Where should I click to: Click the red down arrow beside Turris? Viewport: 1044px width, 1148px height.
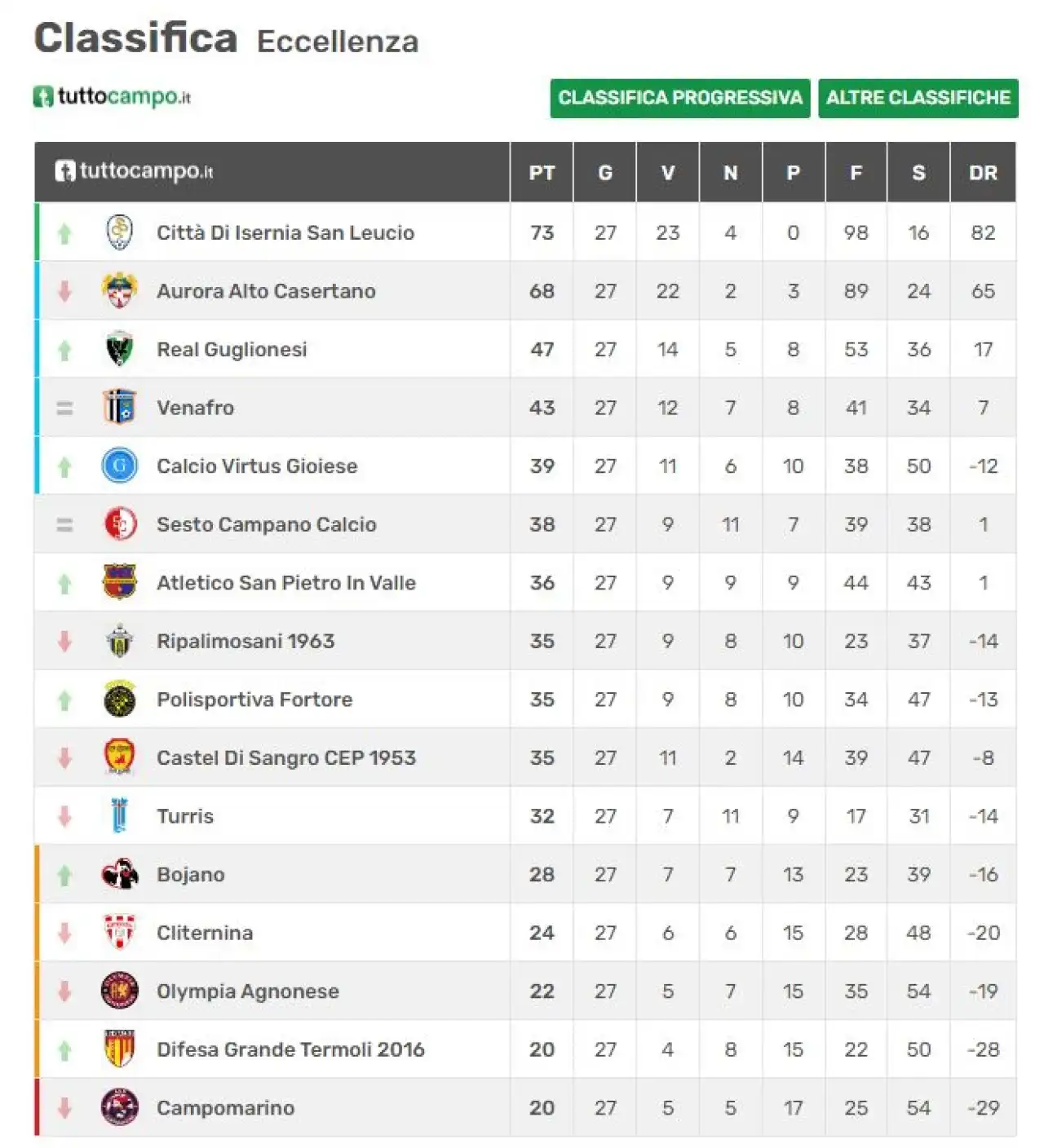coord(64,816)
